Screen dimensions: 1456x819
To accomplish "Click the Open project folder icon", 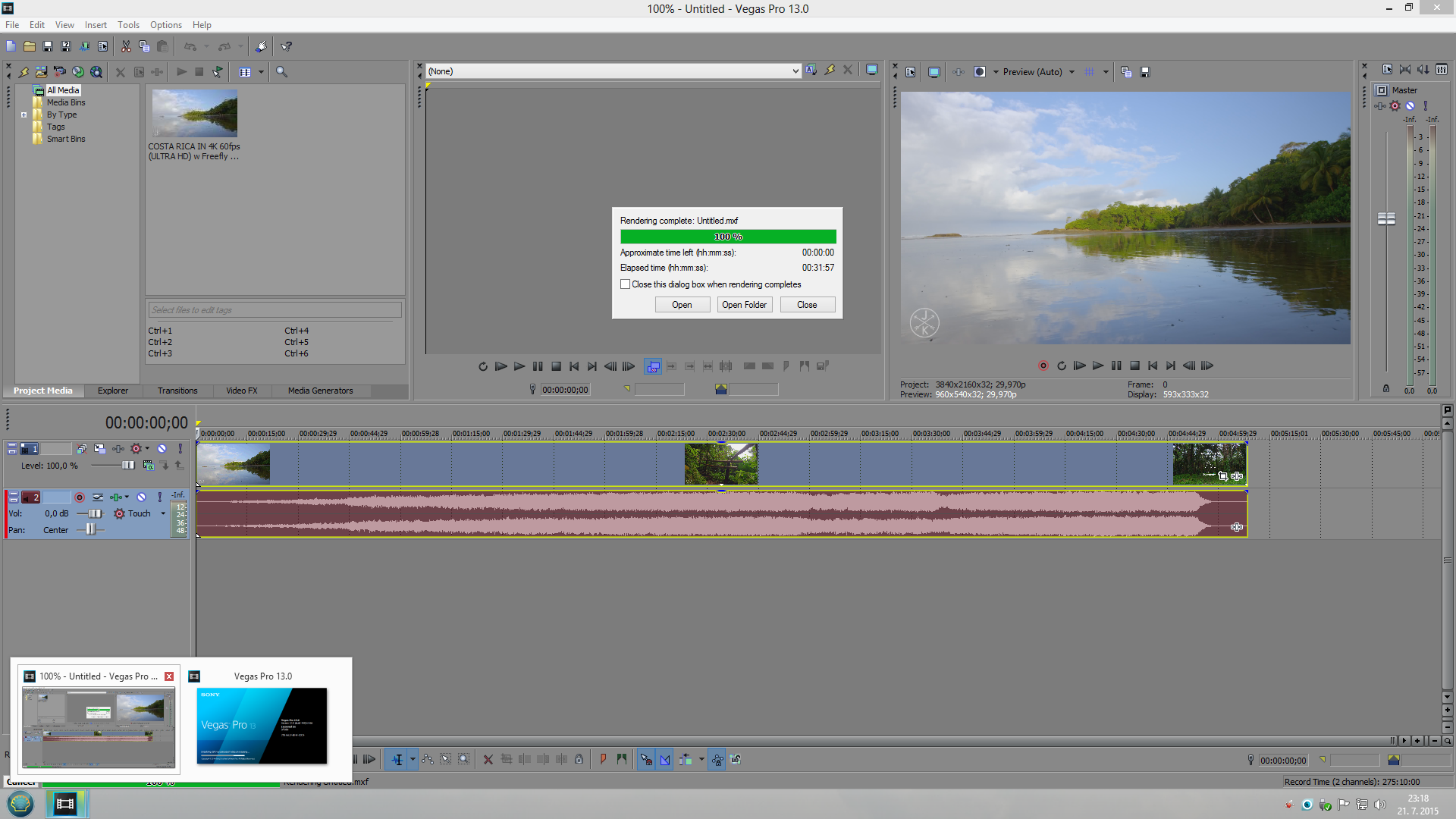I will tap(29, 47).
